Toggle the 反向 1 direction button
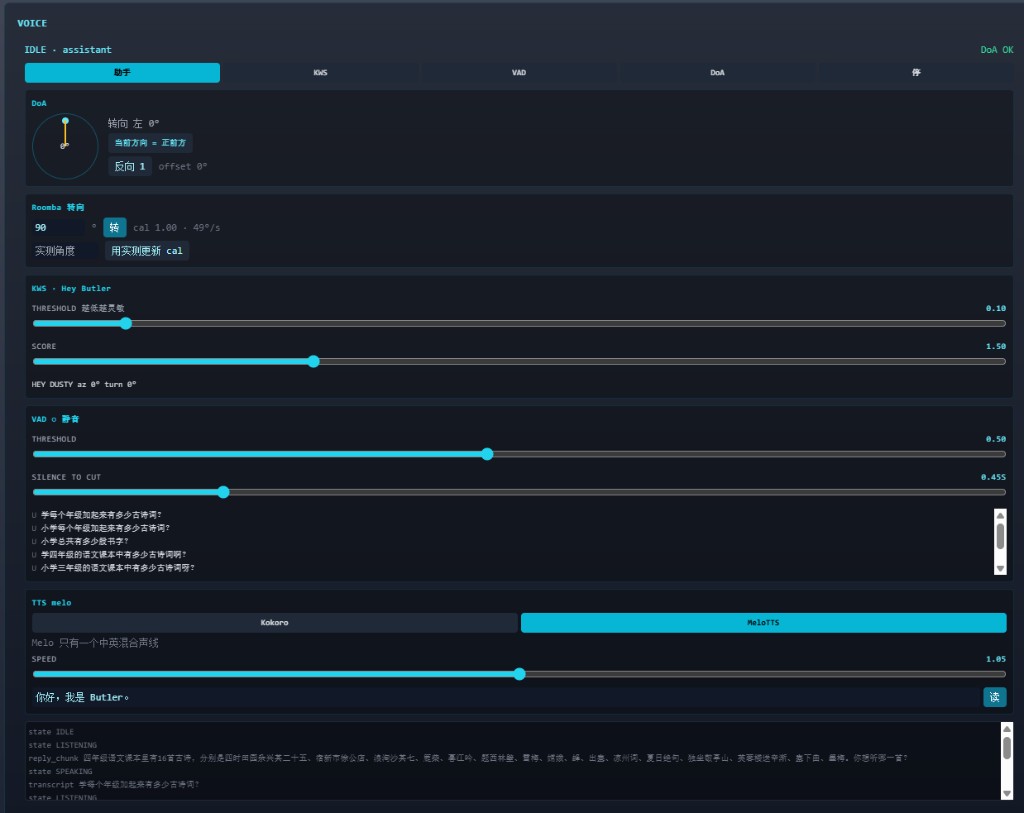The image size is (1024, 813). tap(130, 167)
